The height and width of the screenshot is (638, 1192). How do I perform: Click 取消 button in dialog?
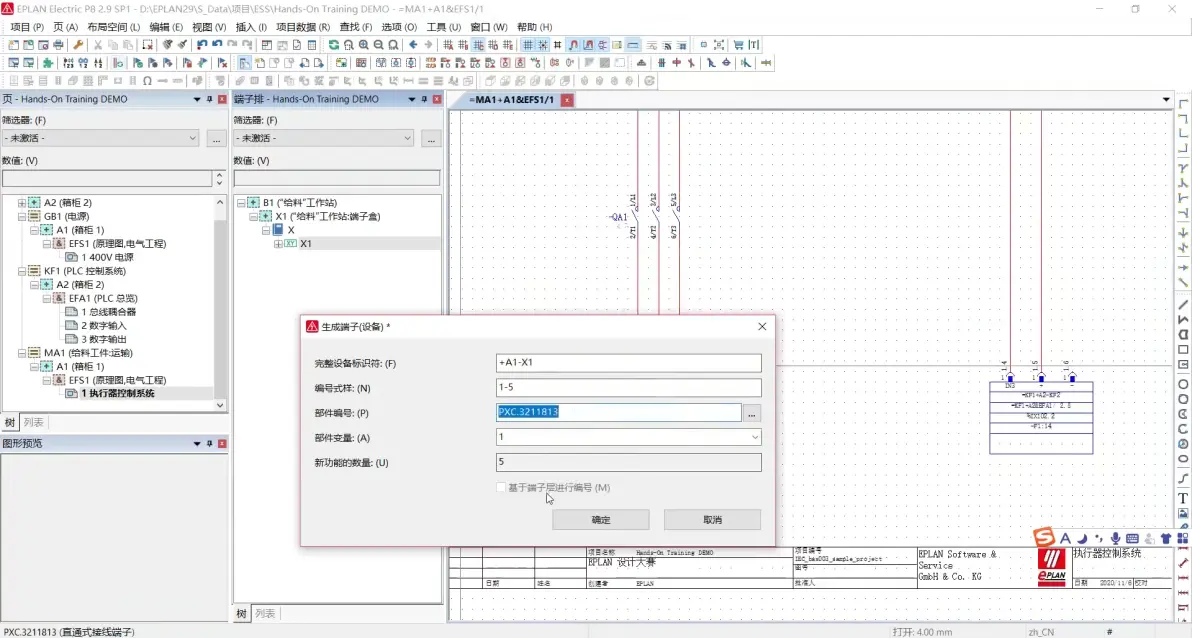point(712,519)
